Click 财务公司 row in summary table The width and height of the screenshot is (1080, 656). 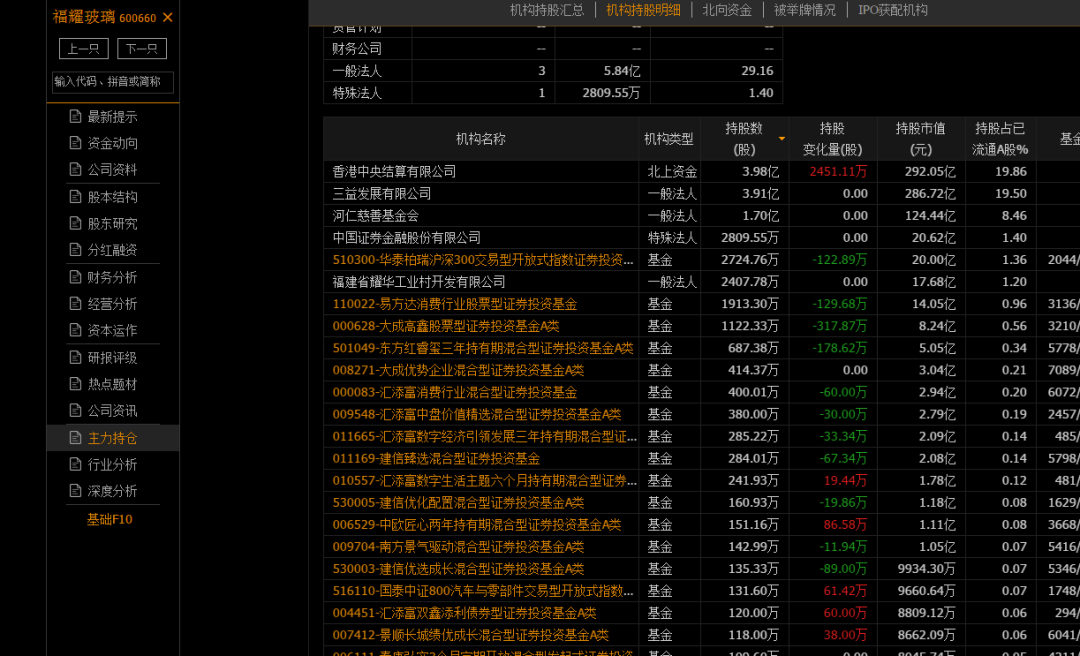click(552, 49)
